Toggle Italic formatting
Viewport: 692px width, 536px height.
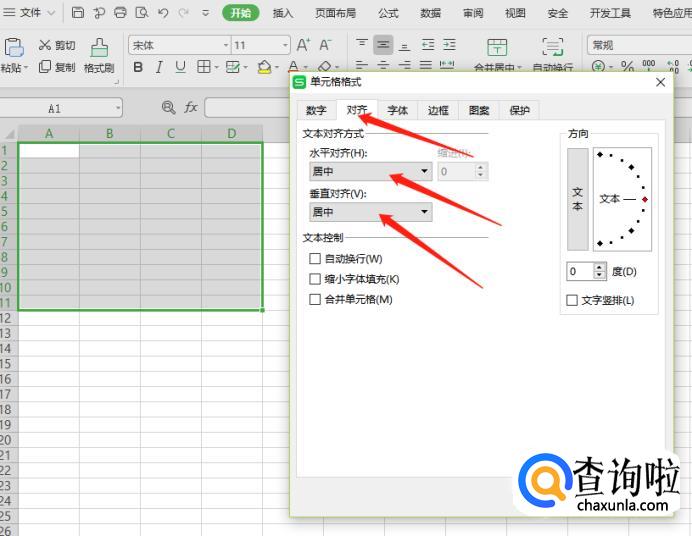[x=159, y=67]
